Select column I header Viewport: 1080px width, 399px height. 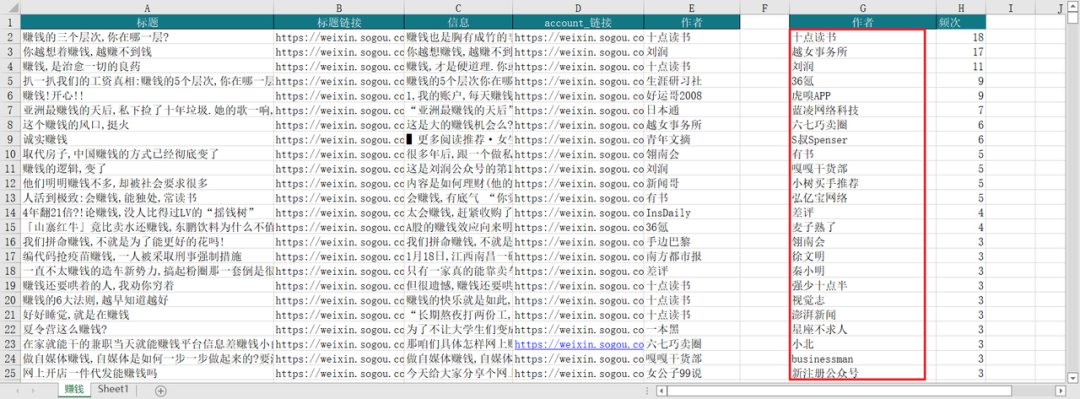click(1010, 8)
